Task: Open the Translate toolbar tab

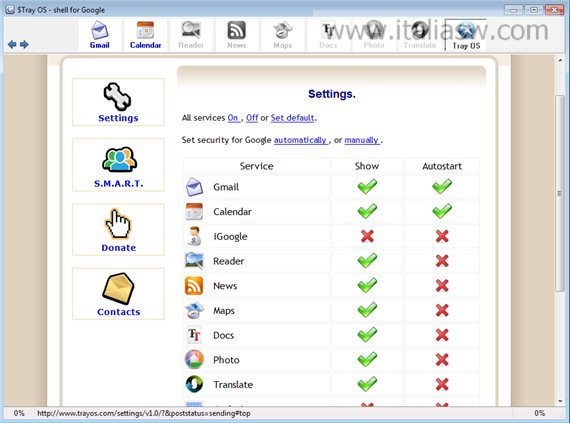Action: tap(420, 35)
